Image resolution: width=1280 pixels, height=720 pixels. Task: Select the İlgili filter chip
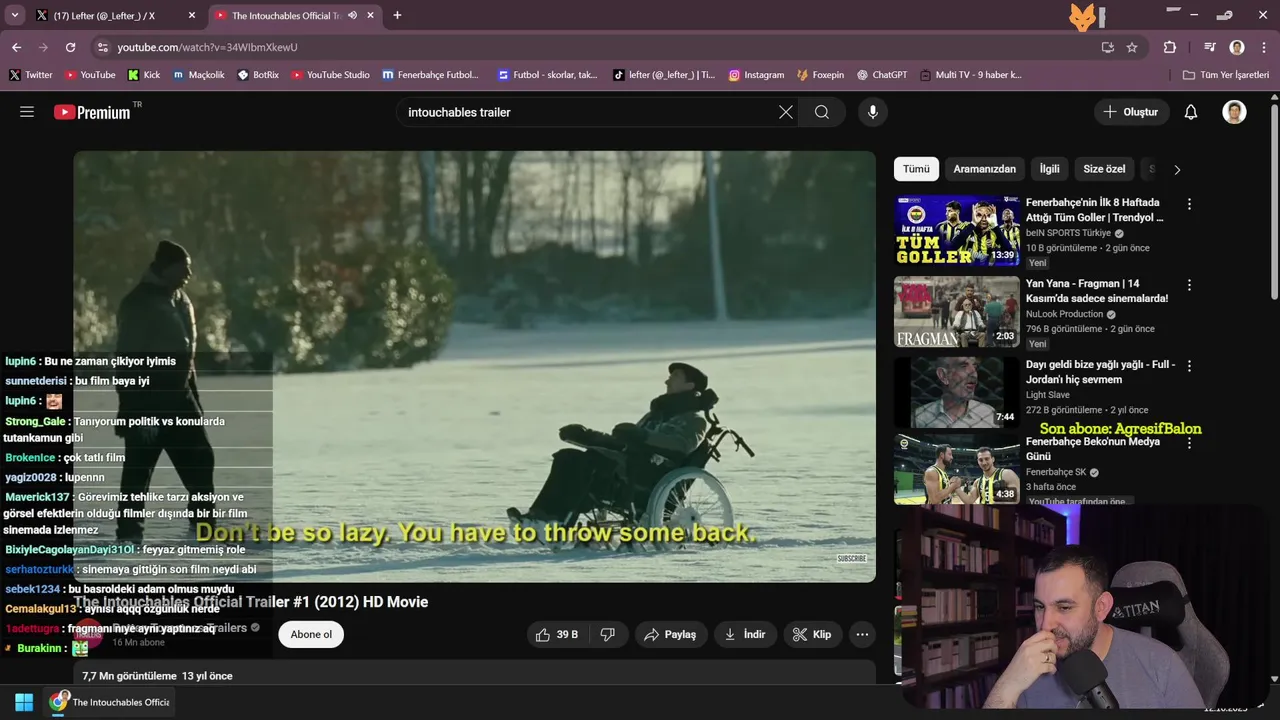click(x=1049, y=169)
